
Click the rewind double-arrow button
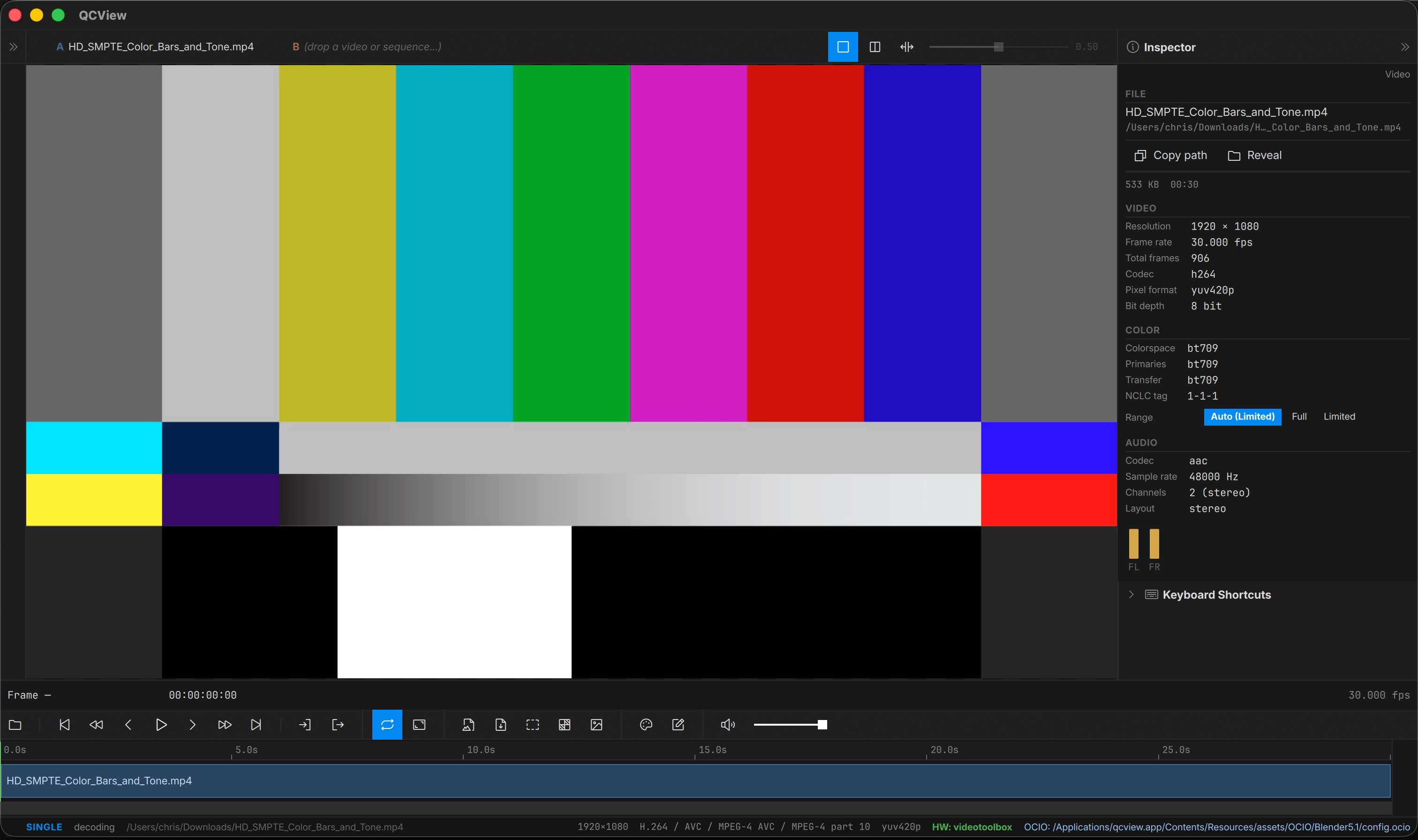click(96, 725)
